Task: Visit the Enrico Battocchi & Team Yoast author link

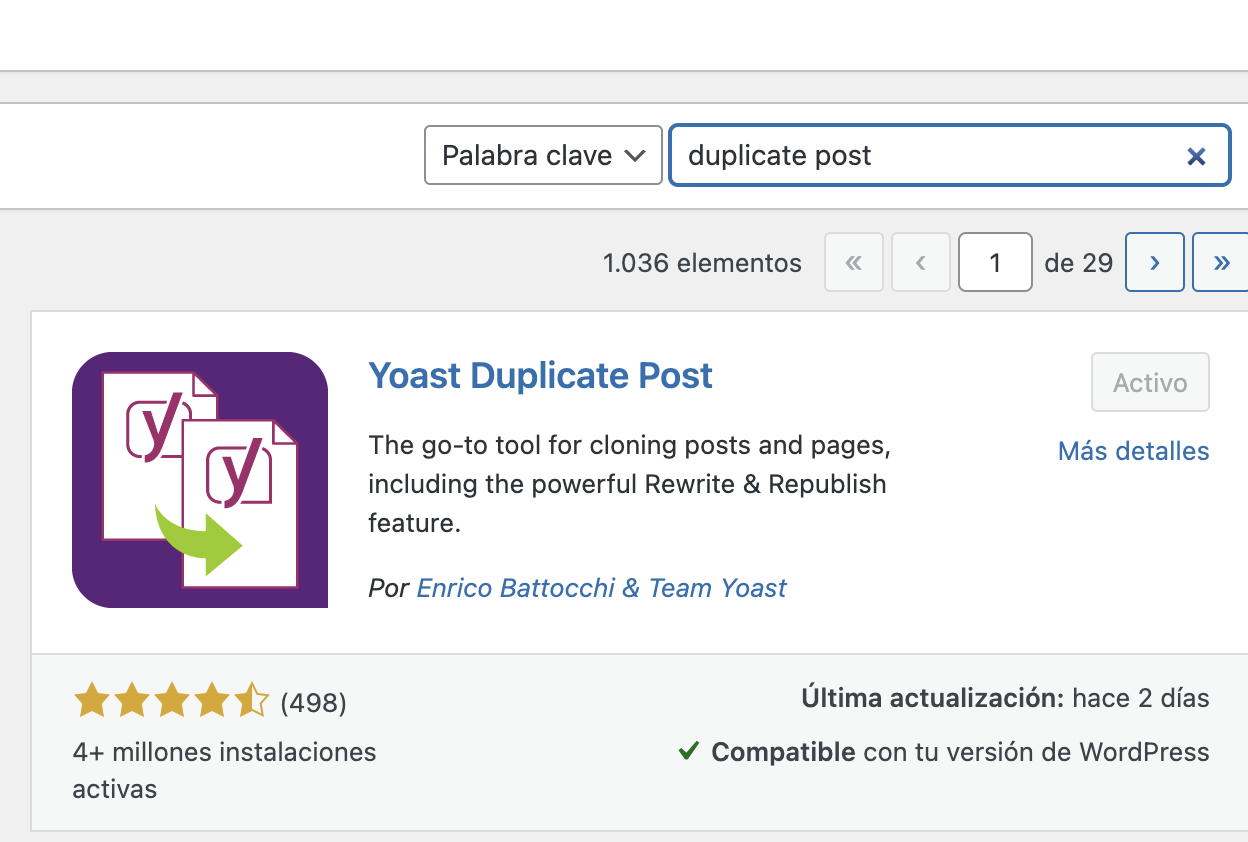Action: pyautogui.click(x=601, y=588)
